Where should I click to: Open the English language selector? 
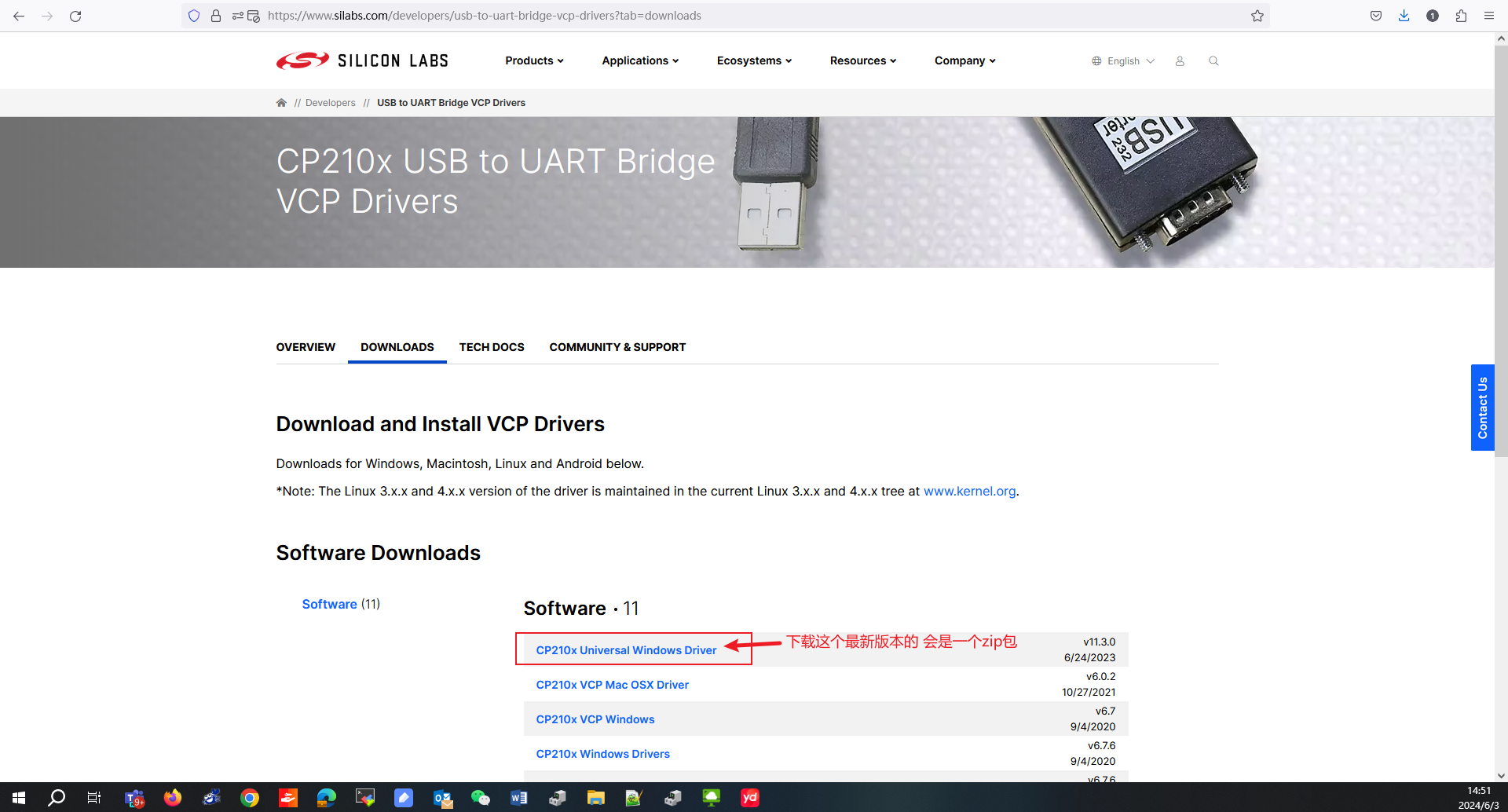coord(1123,61)
